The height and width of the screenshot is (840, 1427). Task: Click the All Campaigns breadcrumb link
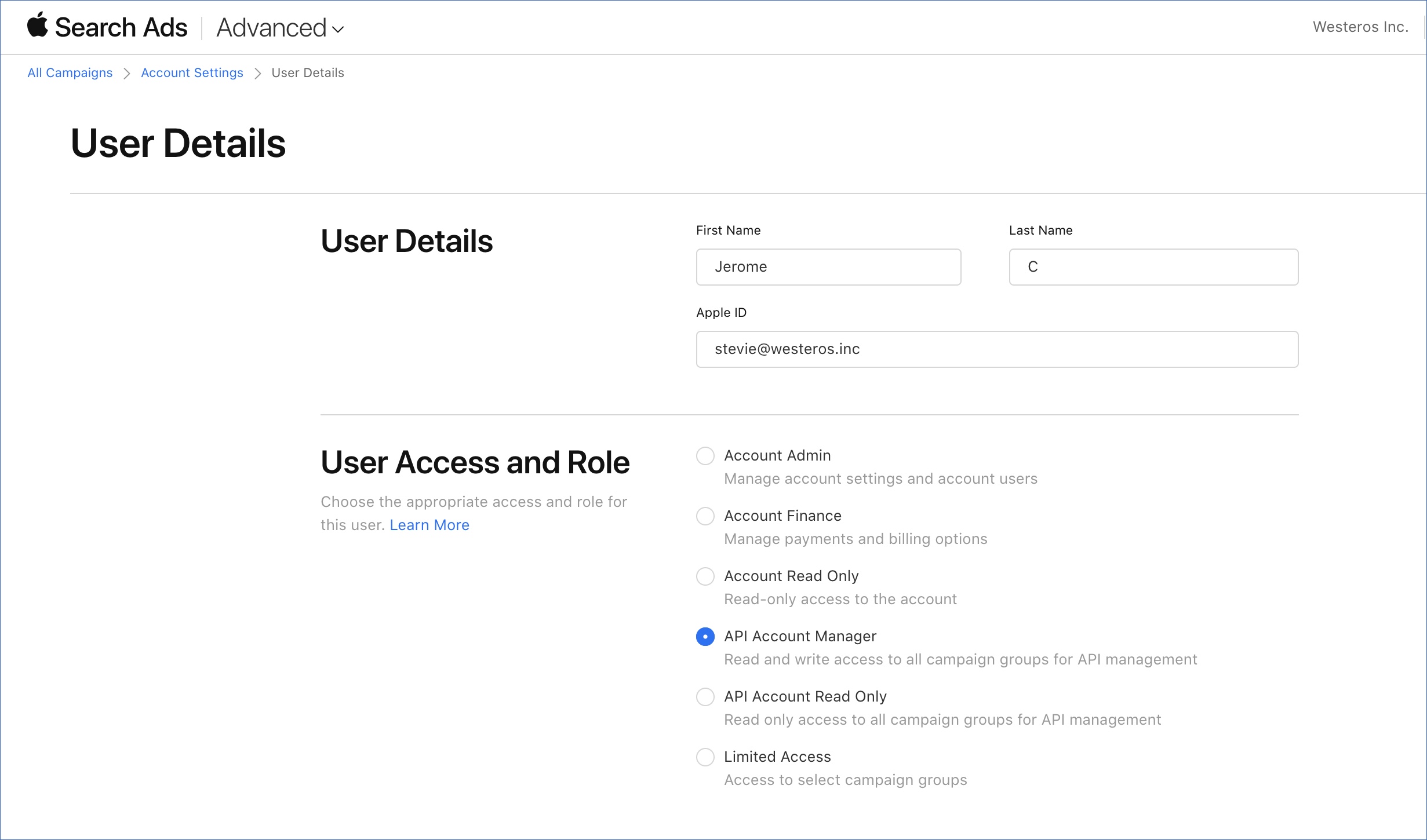[70, 73]
